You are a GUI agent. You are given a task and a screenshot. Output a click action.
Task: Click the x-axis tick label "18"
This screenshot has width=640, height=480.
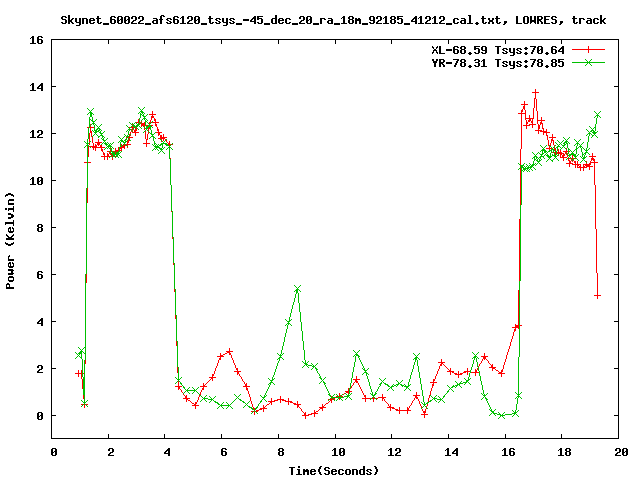(x=564, y=452)
